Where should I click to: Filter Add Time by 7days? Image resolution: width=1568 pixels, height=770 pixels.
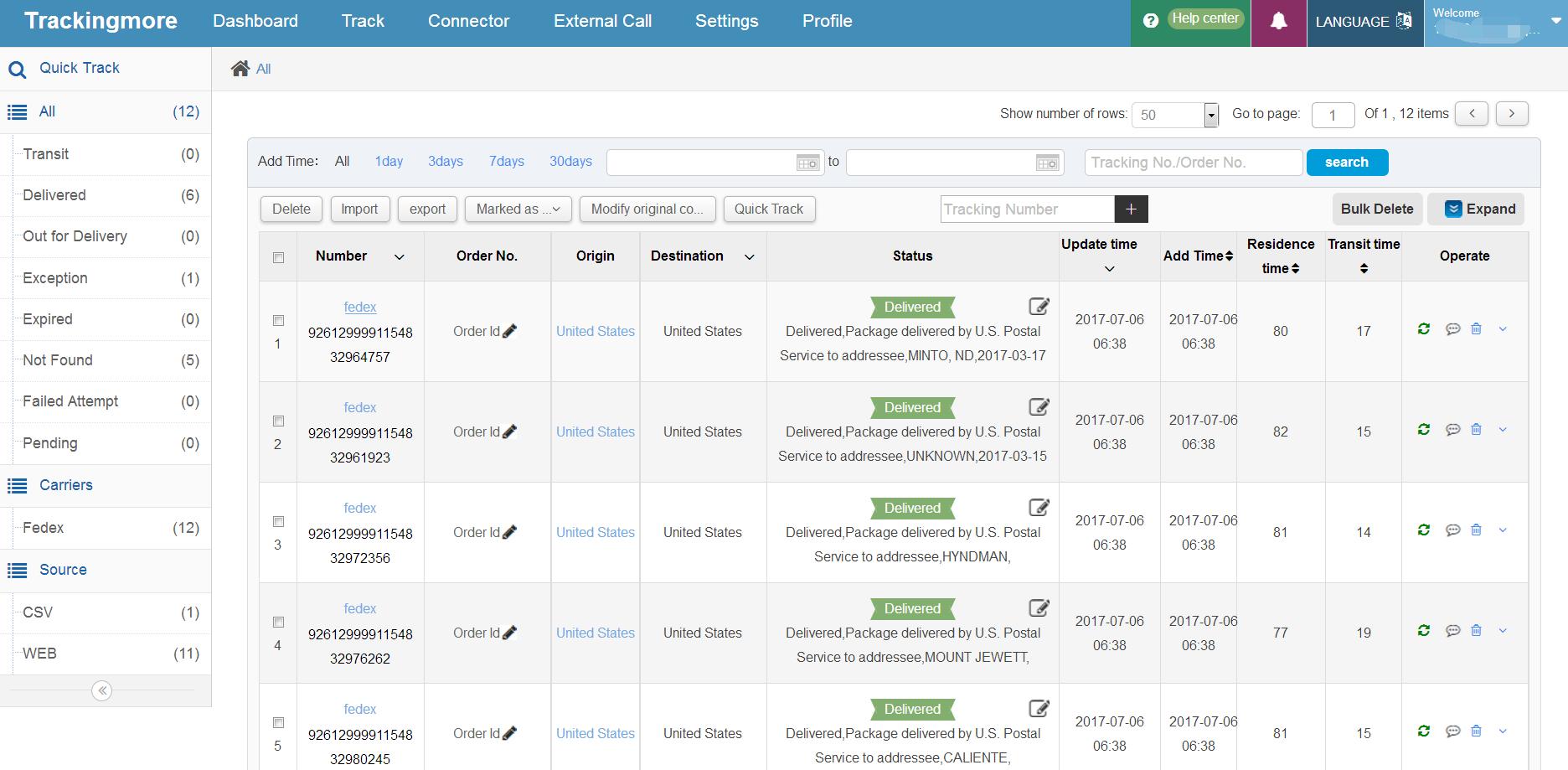point(507,162)
